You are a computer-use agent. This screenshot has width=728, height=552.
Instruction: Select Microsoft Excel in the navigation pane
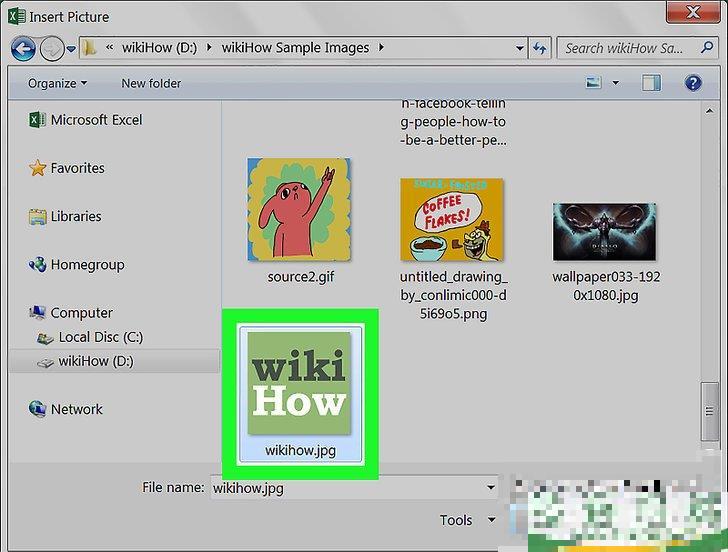(96, 120)
